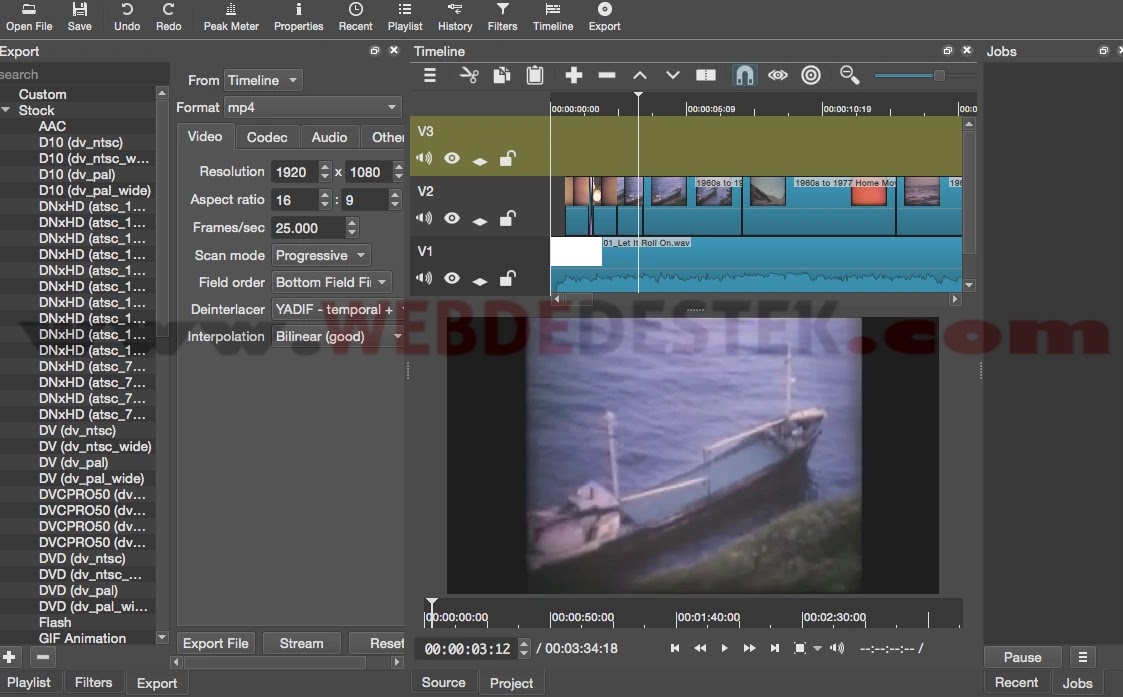Switch to the Playlist tab at bottom
Image resolution: width=1123 pixels, height=697 pixels.
click(x=29, y=682)
